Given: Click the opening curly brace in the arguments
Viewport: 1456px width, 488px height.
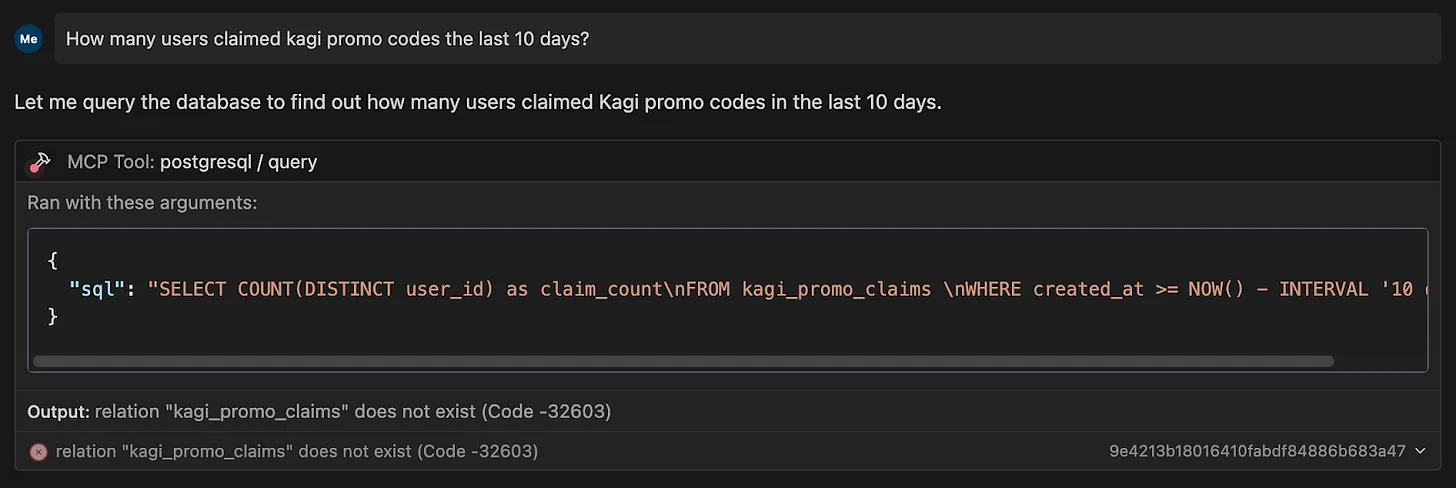Looking at the screenshot, I should pyautogui.click(x=52, y=261).
